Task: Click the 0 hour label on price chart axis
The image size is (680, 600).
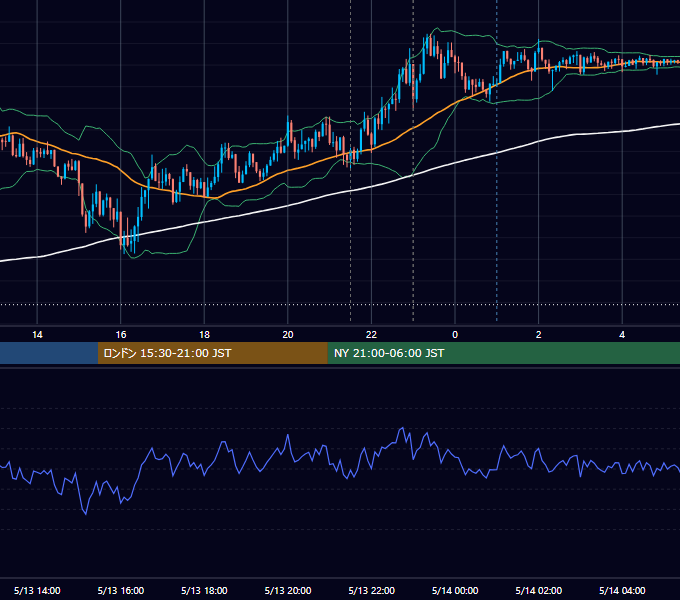Action: [x=455, y=335]
